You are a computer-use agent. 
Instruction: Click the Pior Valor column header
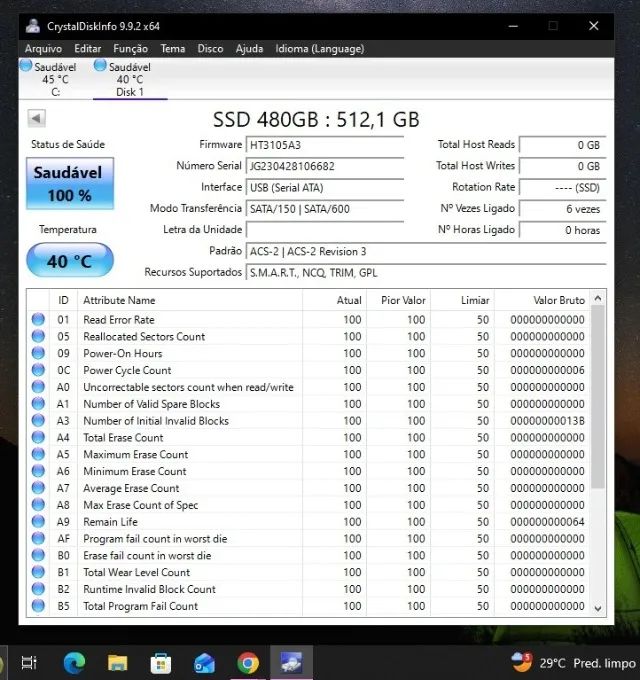click(x=399, y=300)
